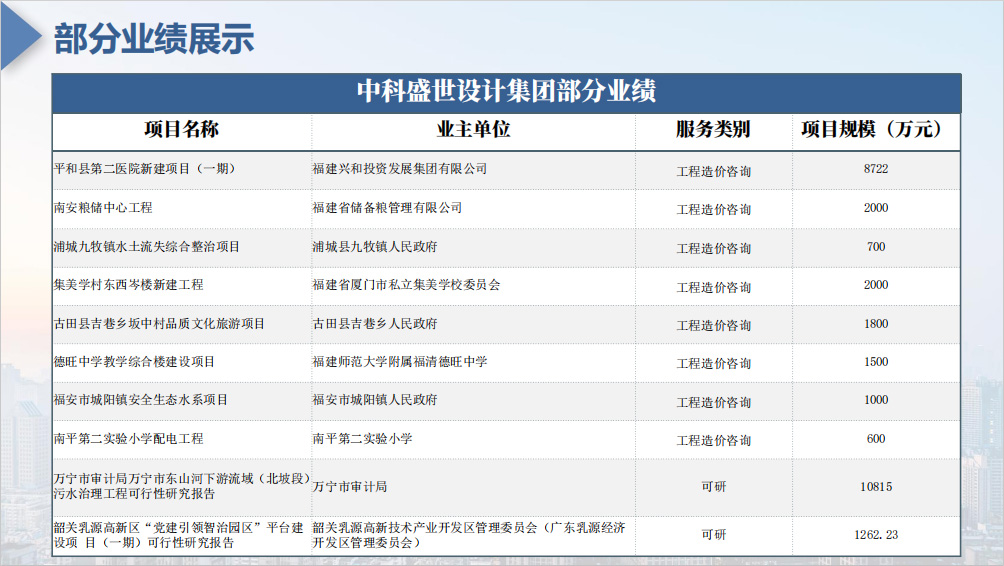1004x566 pixels.
Task: Click 工程造价咨询 in the 平和县第二医院 row
Action: click(713, 172)
